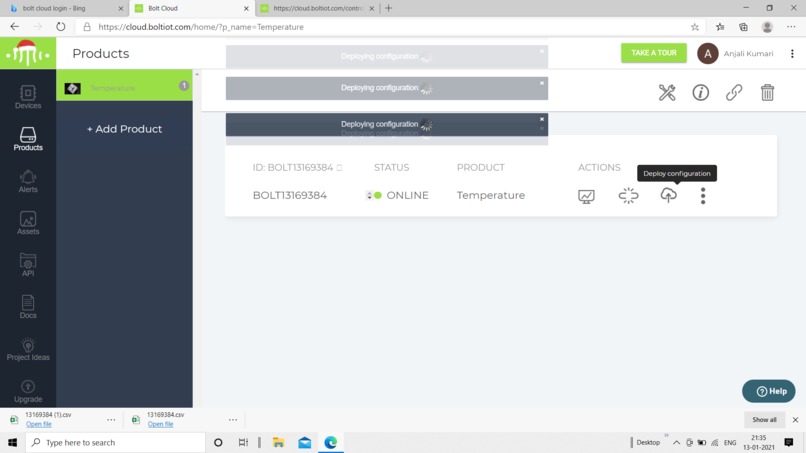Close the middle gray Deploying configuration notification

542,83
